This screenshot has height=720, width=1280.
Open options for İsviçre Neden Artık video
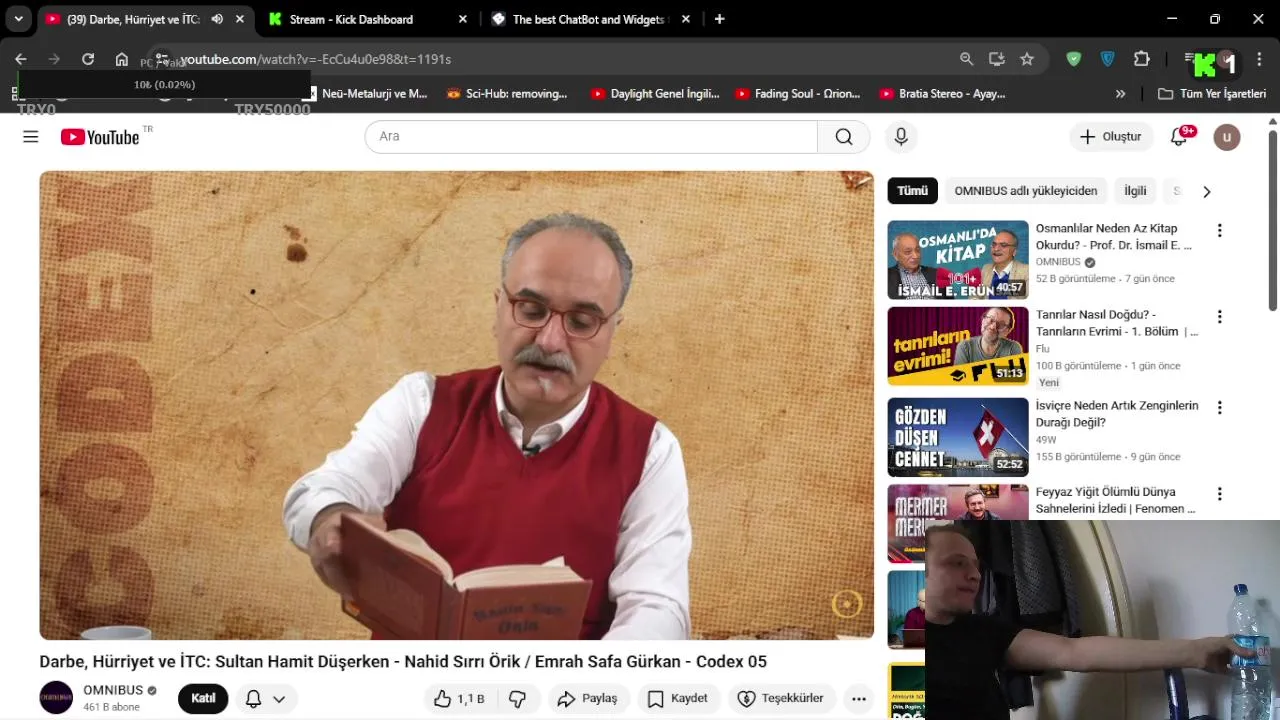coord(1219,408)
